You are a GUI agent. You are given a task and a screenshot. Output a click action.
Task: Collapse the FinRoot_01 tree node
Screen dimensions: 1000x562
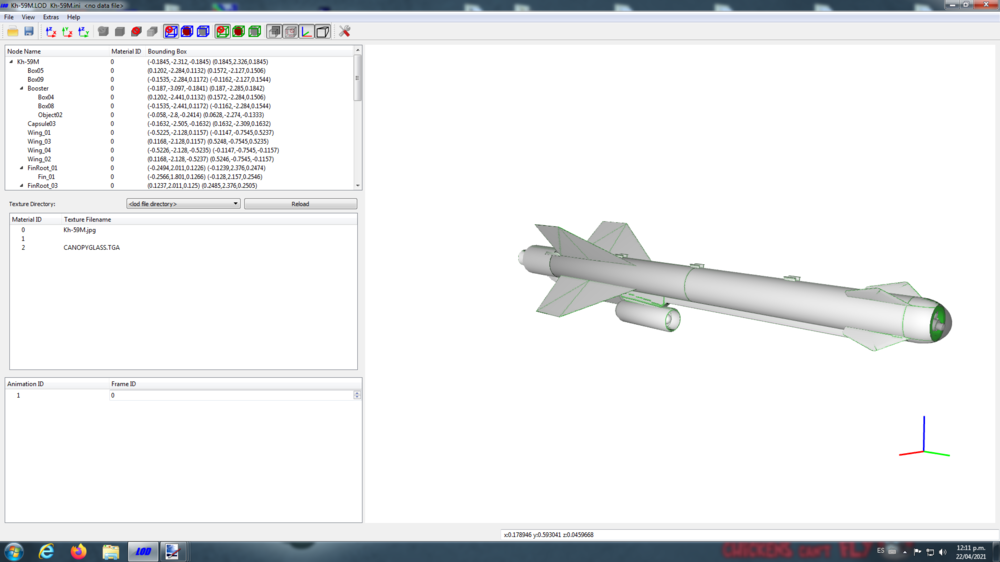pos(22,168)
